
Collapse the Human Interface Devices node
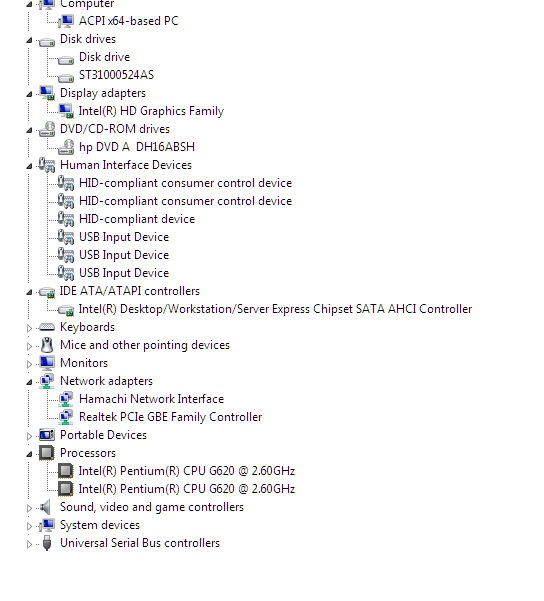click(x=29, y=167)
